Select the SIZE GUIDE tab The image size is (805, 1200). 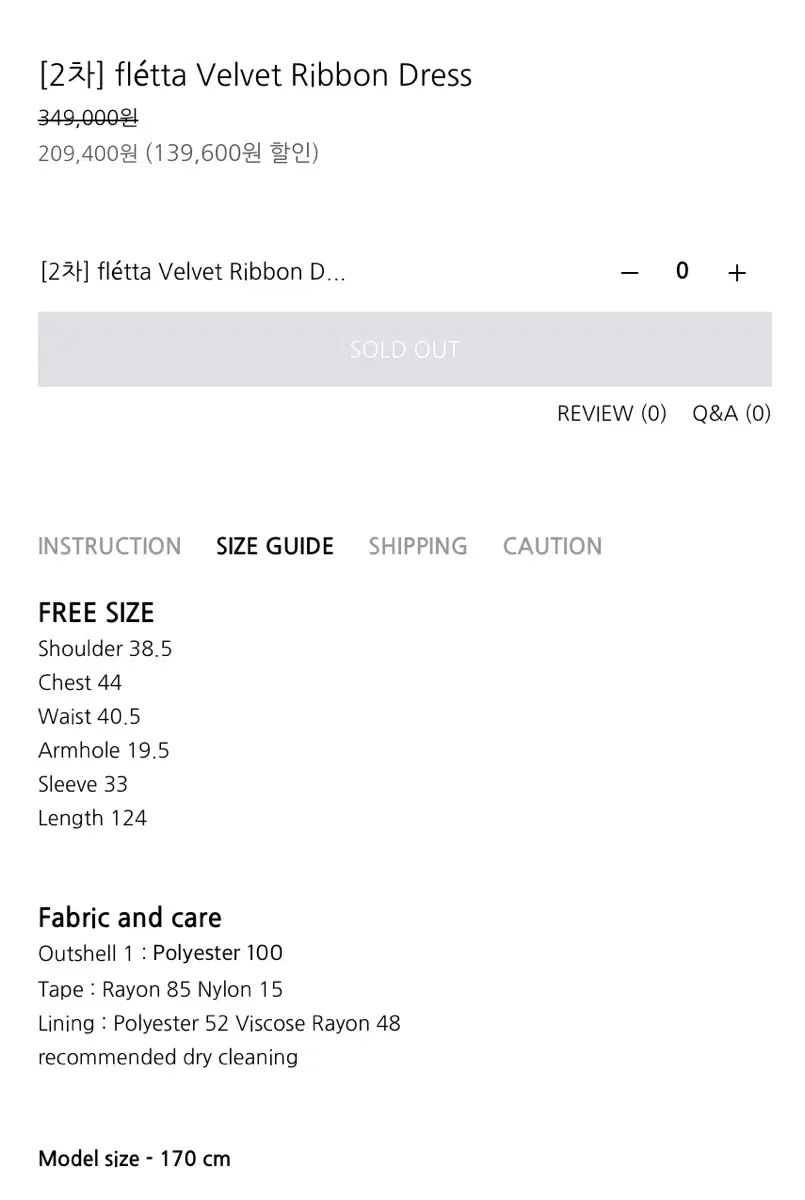tap(275, 546)
